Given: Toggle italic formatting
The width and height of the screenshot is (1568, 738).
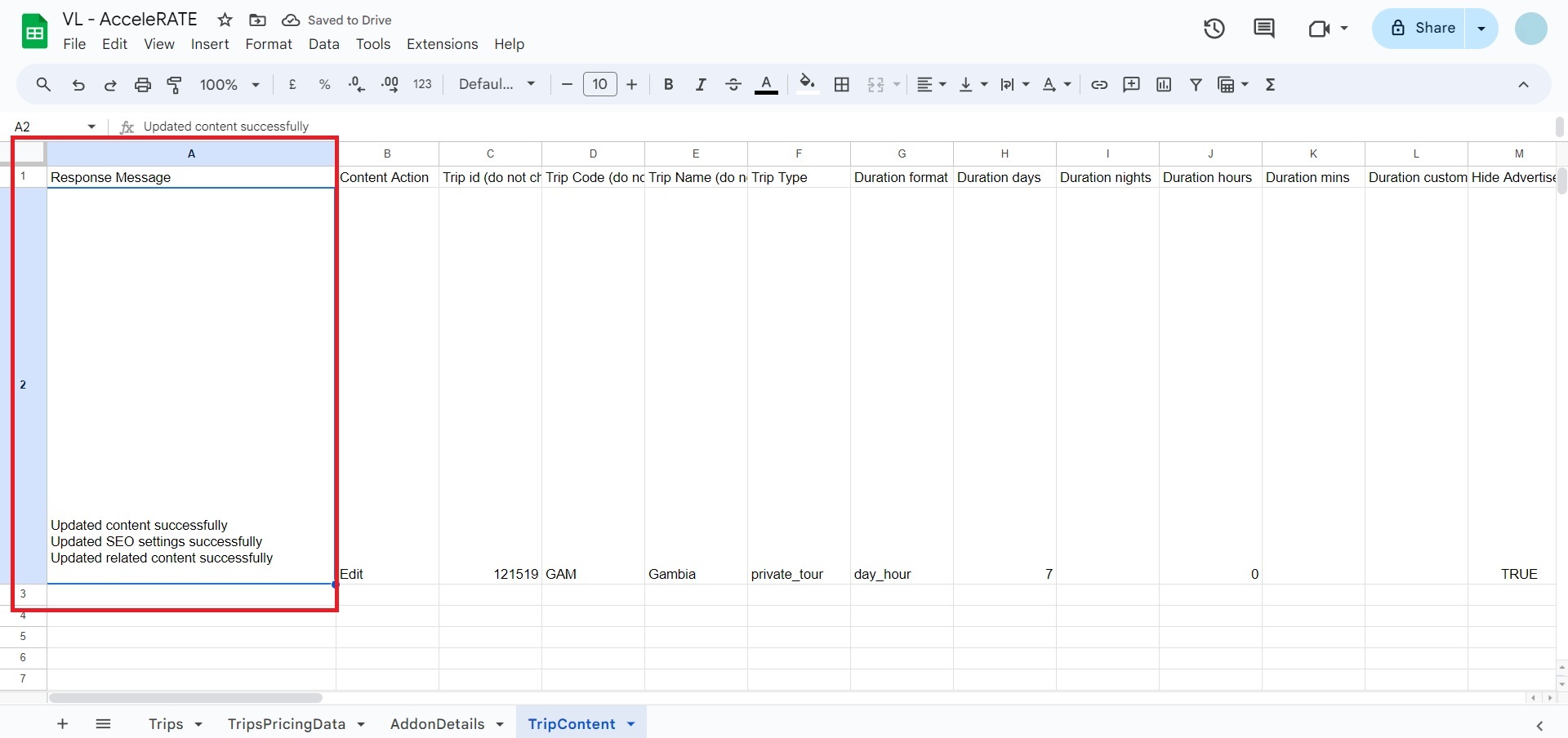Looking at the screenshot, I should coord(700,84).
